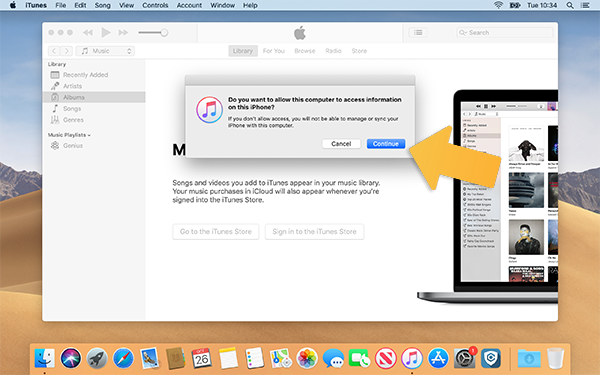Open the Mail stamp icon in Dock
The image size is (600, 375).
click(x=149, y=359)
